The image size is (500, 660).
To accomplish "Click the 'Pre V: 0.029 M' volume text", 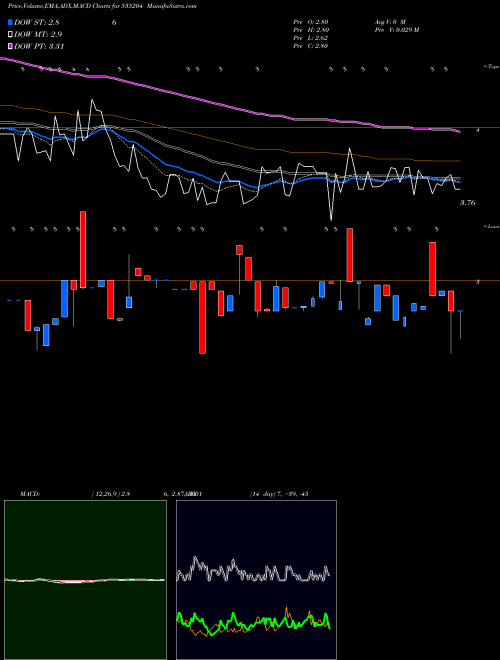I will 396,30.
